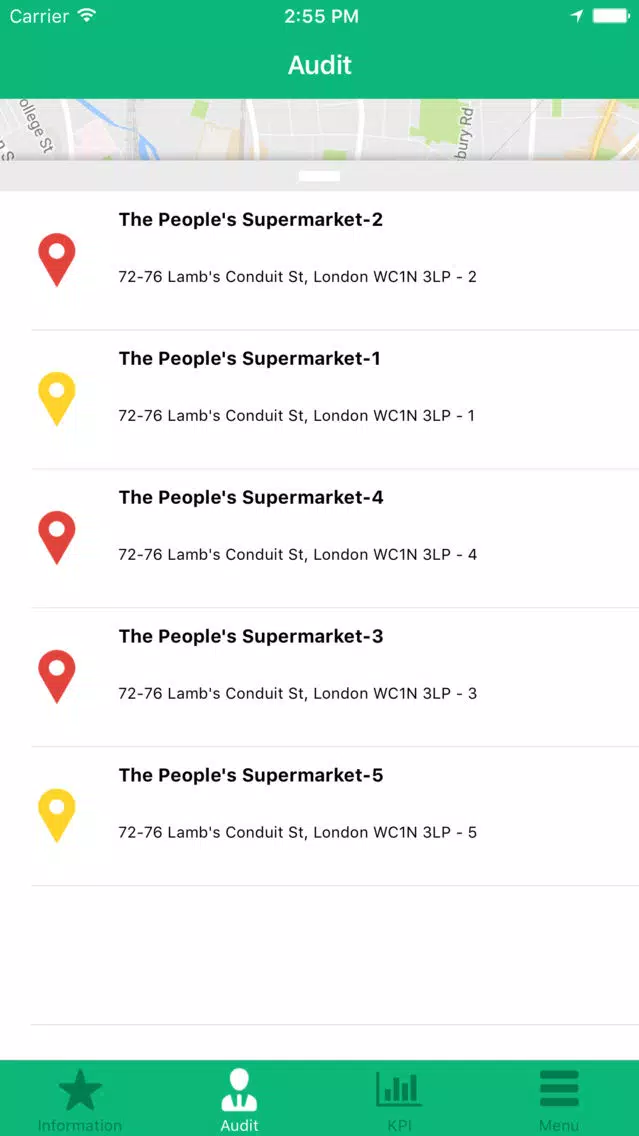Tap the yellow pin for Supermarket-5
Image resolution: width=639 pixels, height=1136 pixels.
coord(57,815)
